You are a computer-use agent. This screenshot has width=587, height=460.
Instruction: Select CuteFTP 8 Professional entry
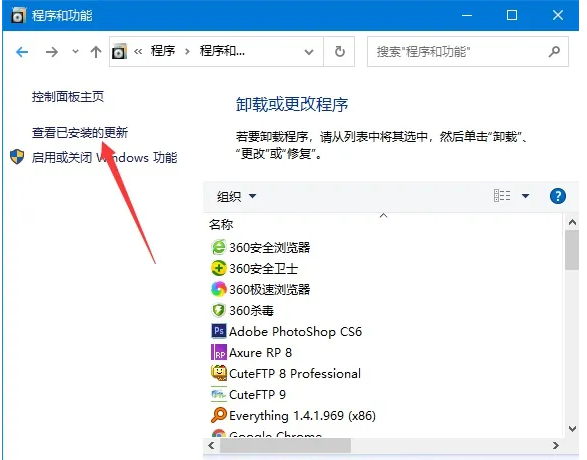295,374
